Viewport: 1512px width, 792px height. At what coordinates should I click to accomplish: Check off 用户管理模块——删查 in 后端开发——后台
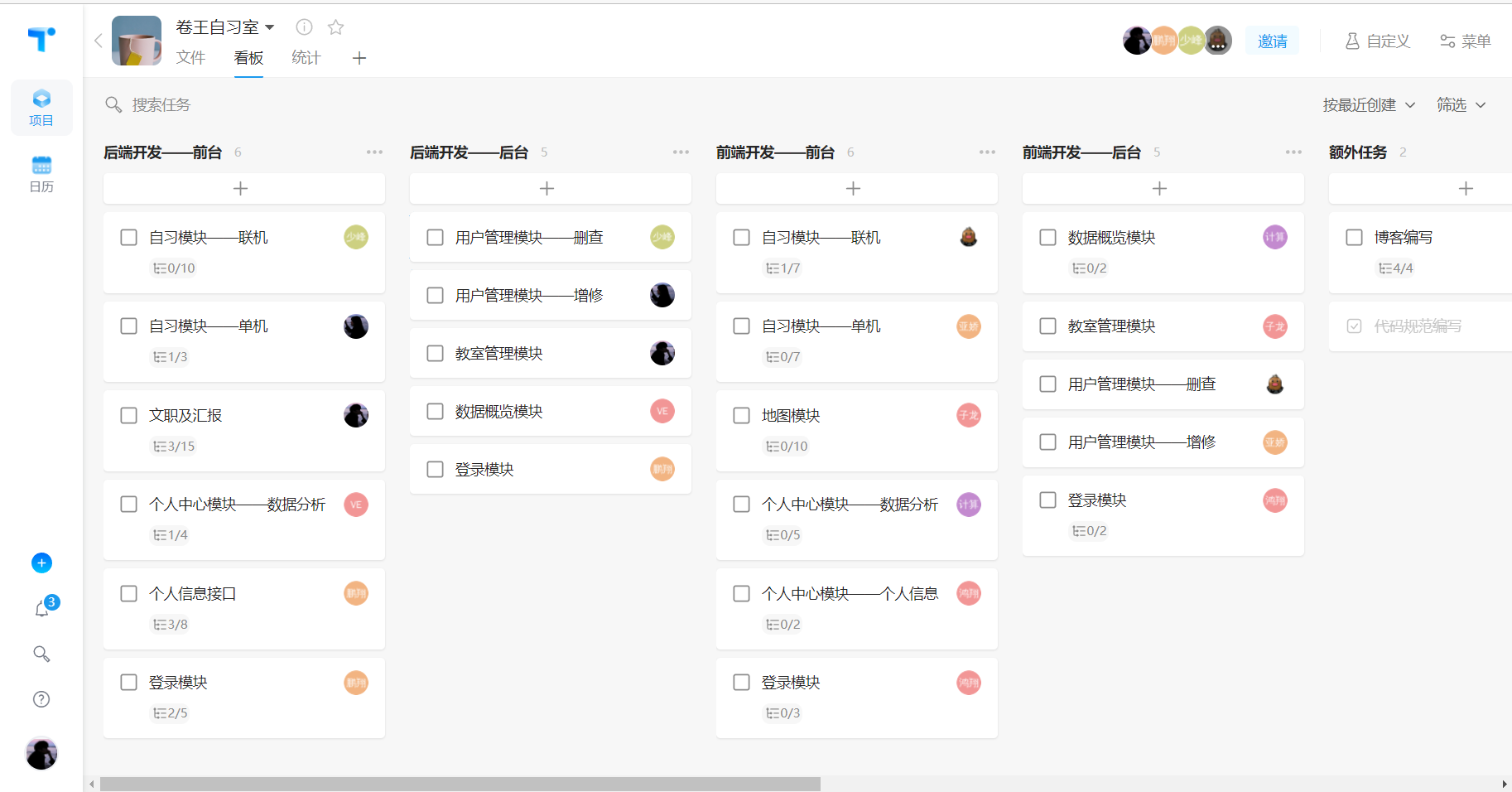[436, 238]
